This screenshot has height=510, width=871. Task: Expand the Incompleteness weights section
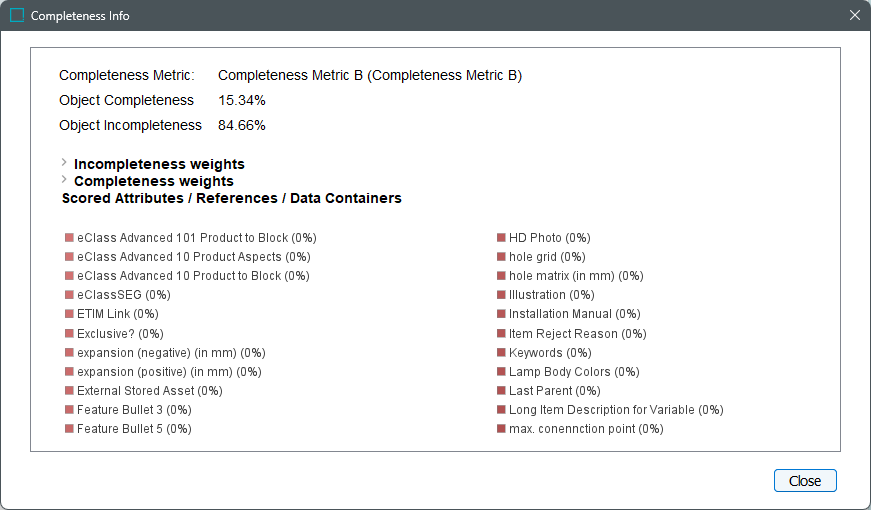[65, 163]
